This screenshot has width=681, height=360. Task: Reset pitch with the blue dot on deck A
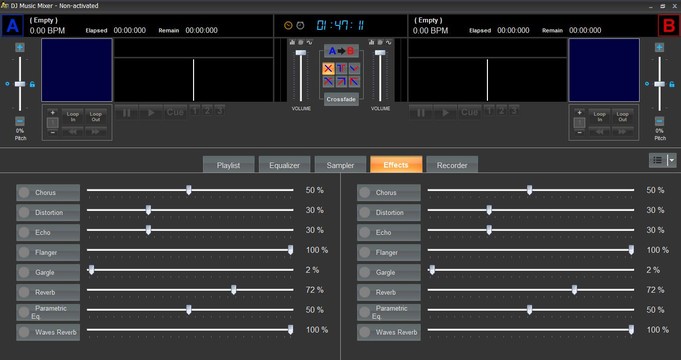(7, 84)
